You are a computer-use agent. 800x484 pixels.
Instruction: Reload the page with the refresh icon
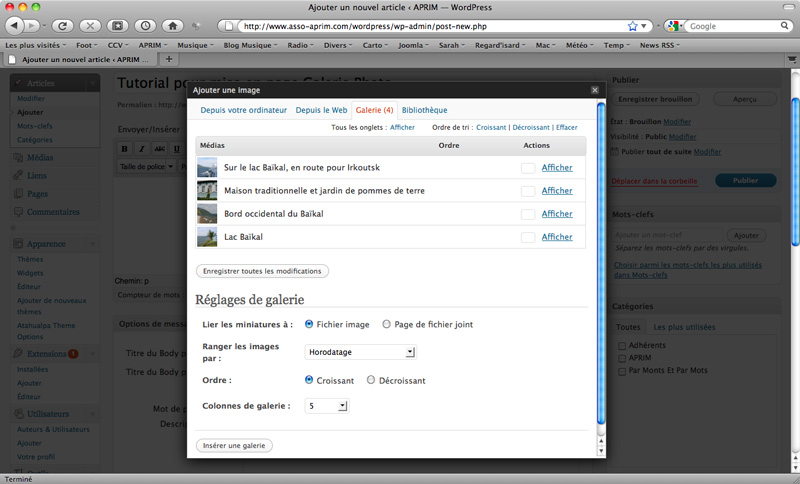coord(62,26)
